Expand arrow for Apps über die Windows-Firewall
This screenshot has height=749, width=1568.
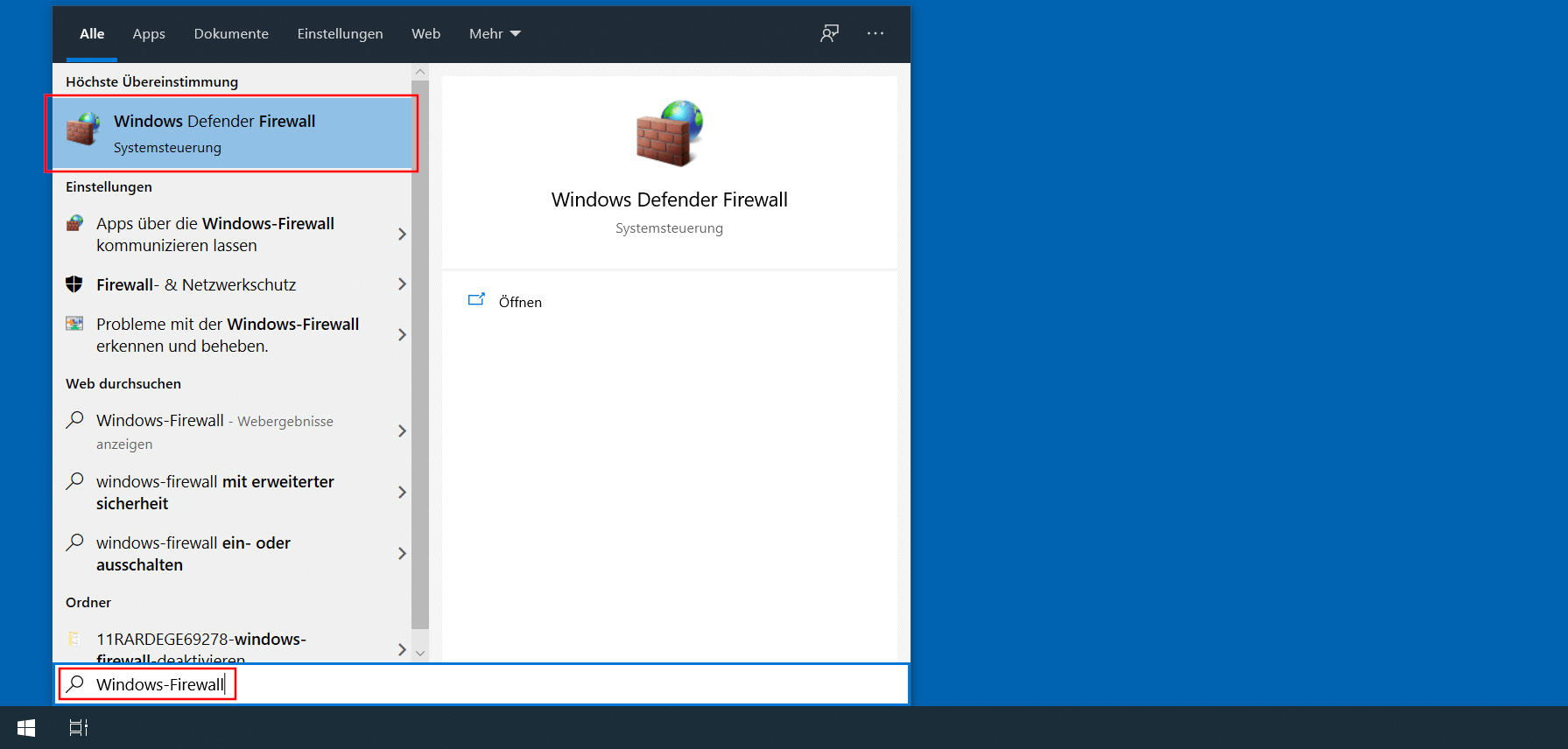coord(402,234)
